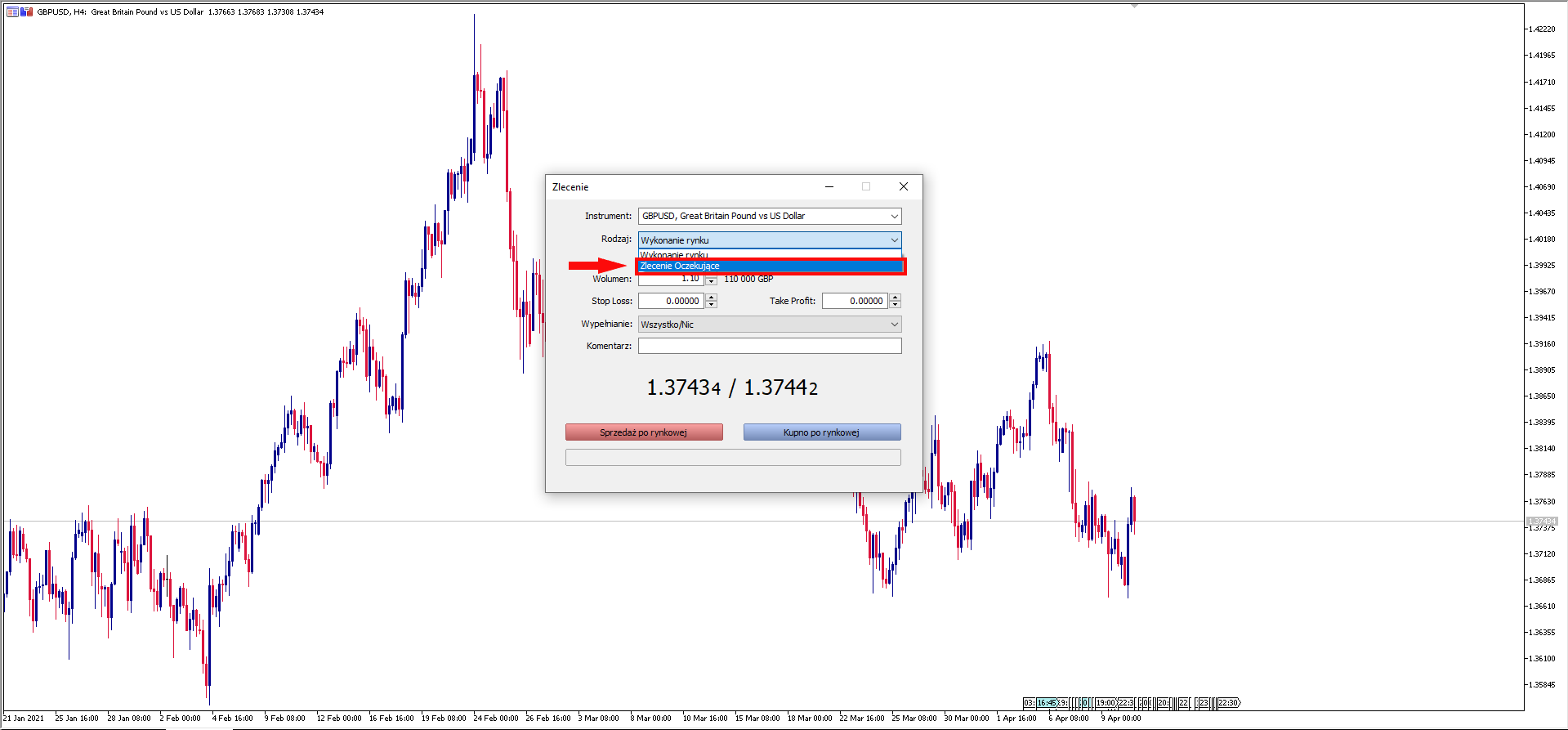Decrease Take Profit with down arrow
Viewport: 1568px width, 730px height.
[896, 305]
